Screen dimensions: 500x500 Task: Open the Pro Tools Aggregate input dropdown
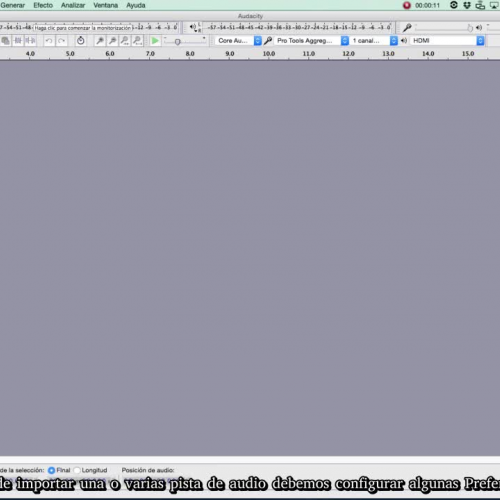pyautogui.click(x=312, y=41)
